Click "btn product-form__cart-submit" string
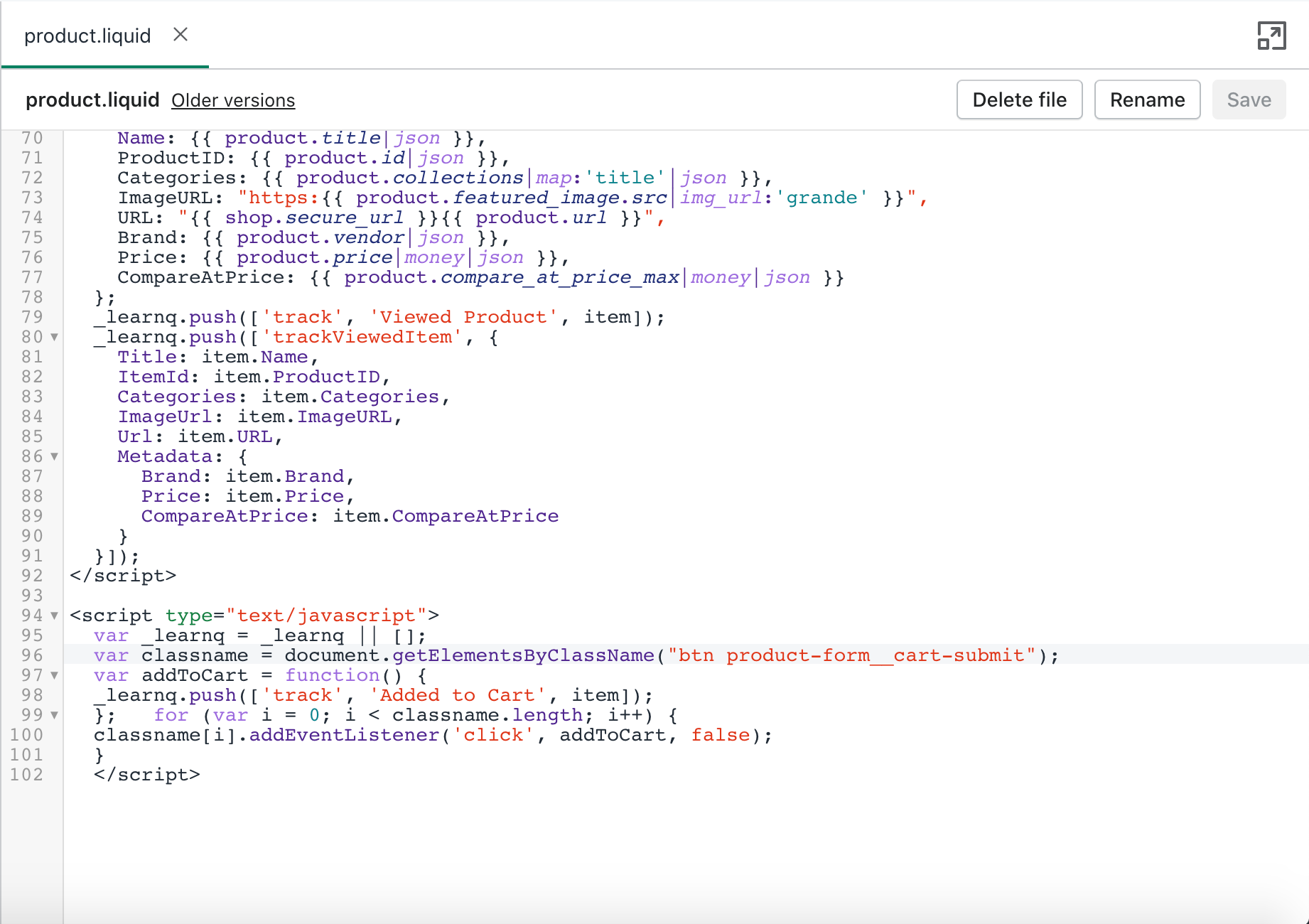 point(852,655)
